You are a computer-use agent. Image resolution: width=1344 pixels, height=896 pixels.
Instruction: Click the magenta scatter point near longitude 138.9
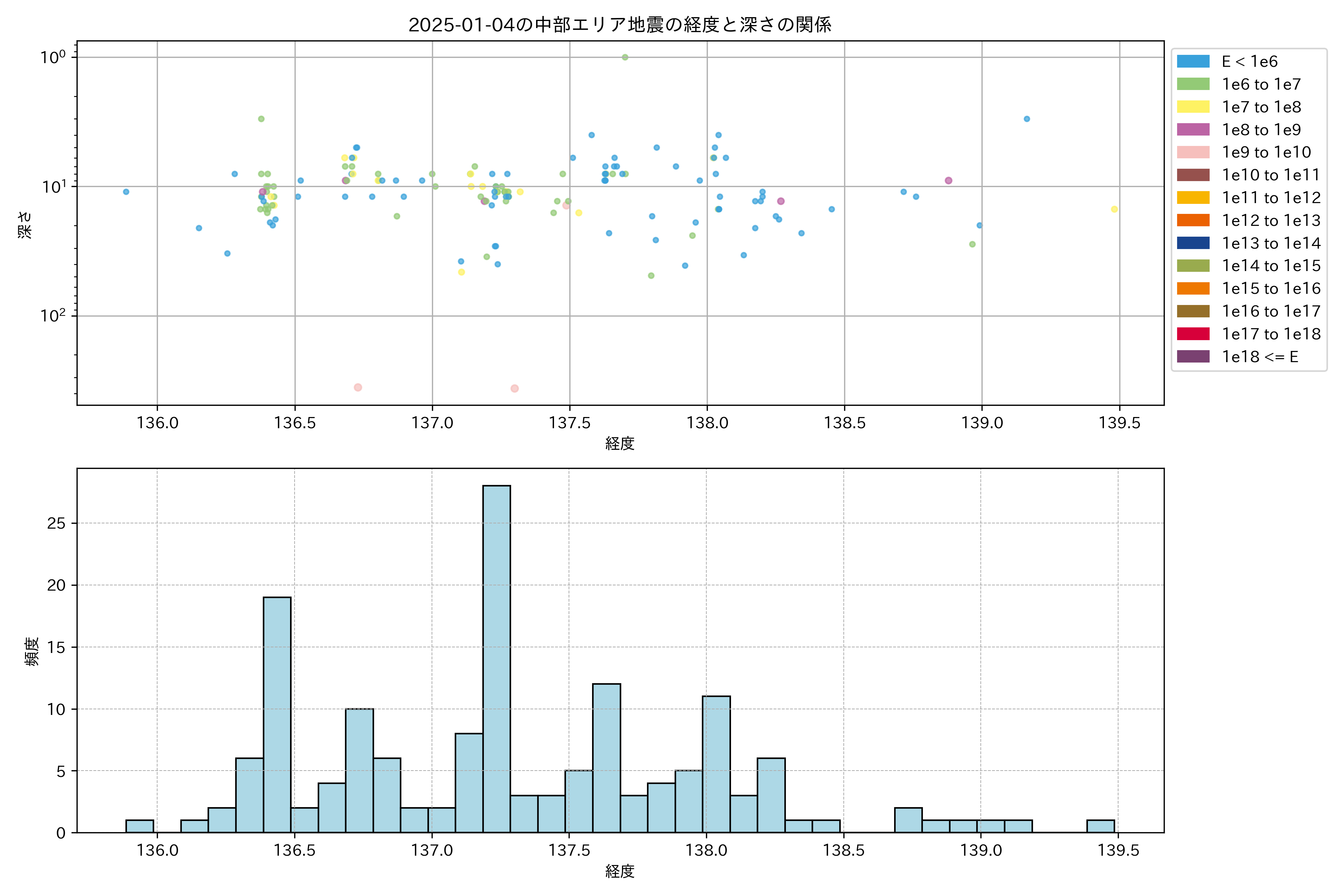pos(948,181)
